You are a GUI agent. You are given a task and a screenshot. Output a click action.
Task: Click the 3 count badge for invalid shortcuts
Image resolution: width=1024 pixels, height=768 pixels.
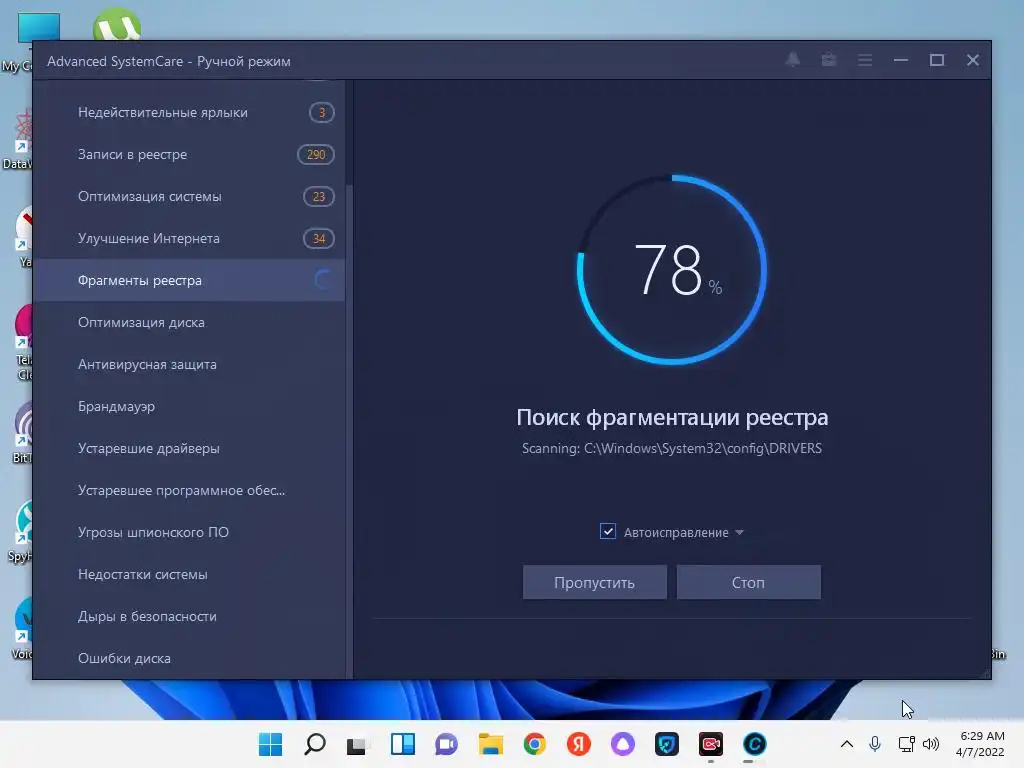pos(321,112)
